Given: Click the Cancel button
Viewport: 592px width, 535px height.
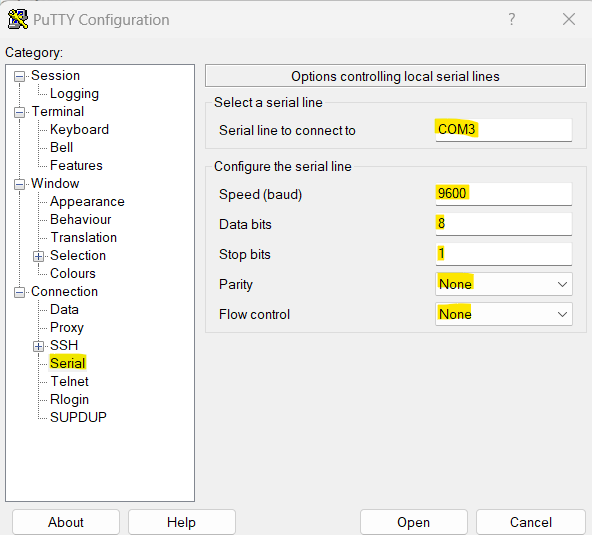Looking at the screenshot, I should (530, 522).
